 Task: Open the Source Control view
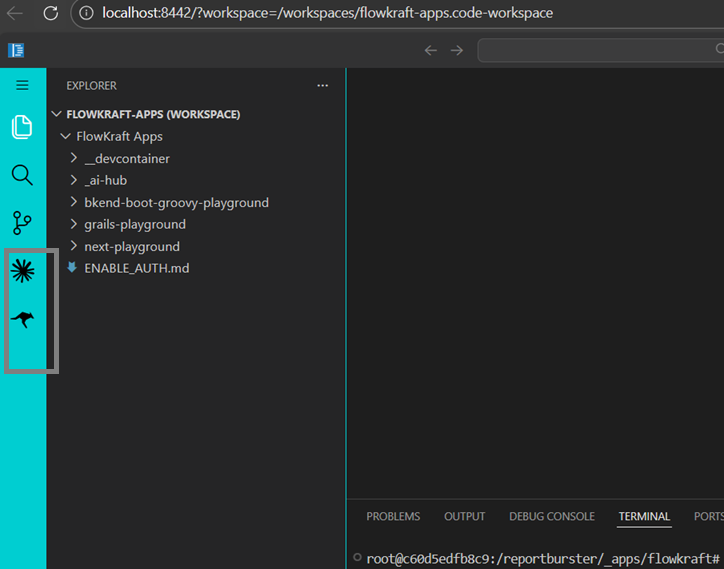point(22,223)
